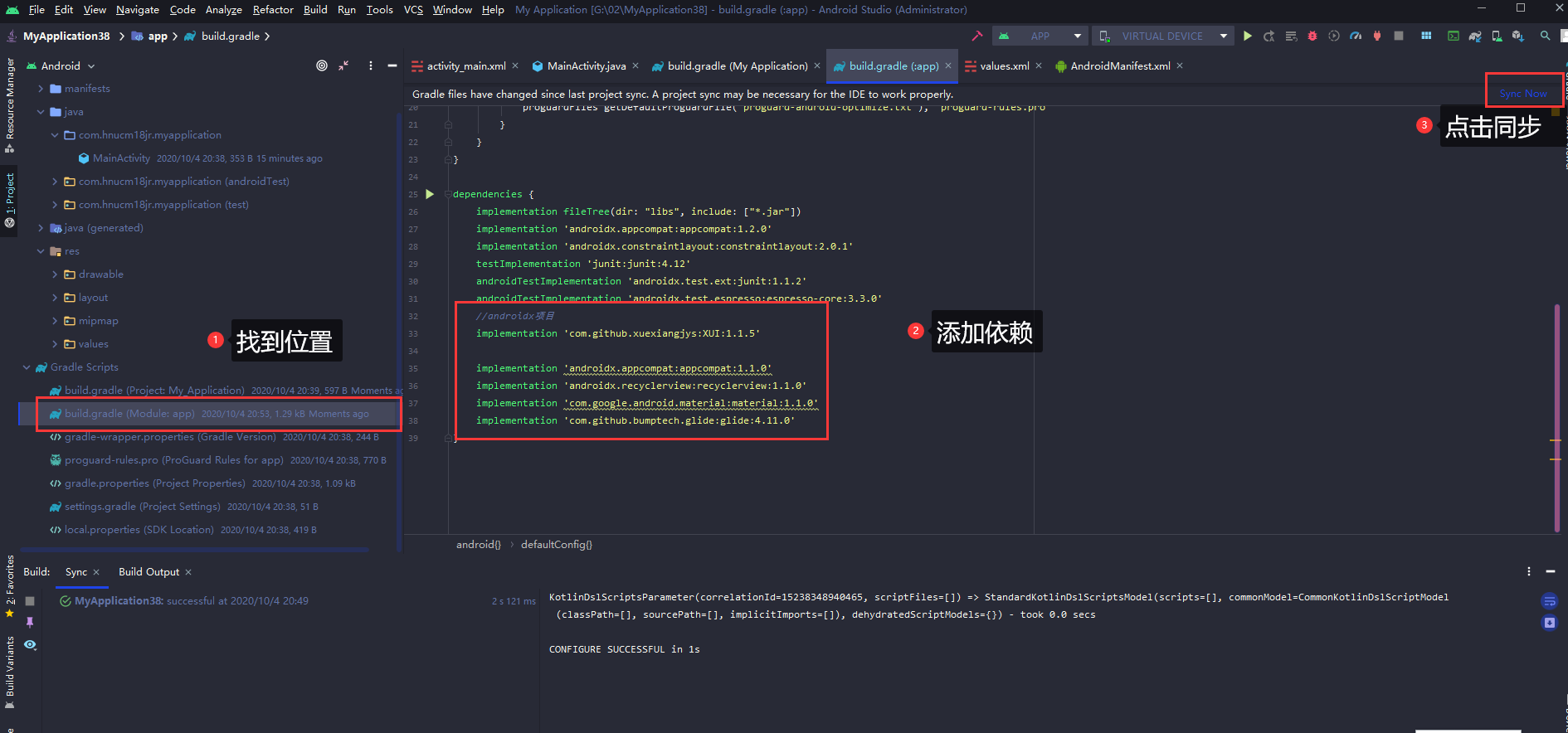Click Build panel three-dots options icon
Image resolution: width=1568 pixels, height=733 pixels.
coord(1529,571)
